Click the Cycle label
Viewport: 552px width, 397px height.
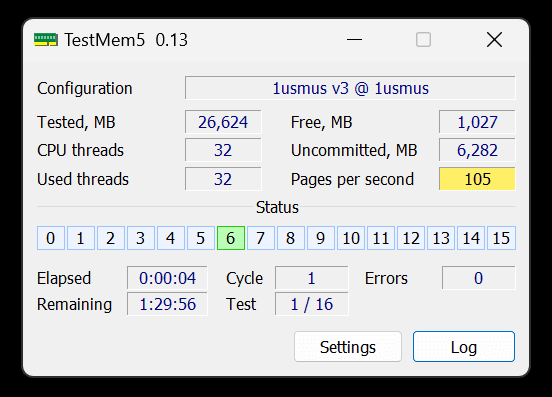tap(244, 278)
